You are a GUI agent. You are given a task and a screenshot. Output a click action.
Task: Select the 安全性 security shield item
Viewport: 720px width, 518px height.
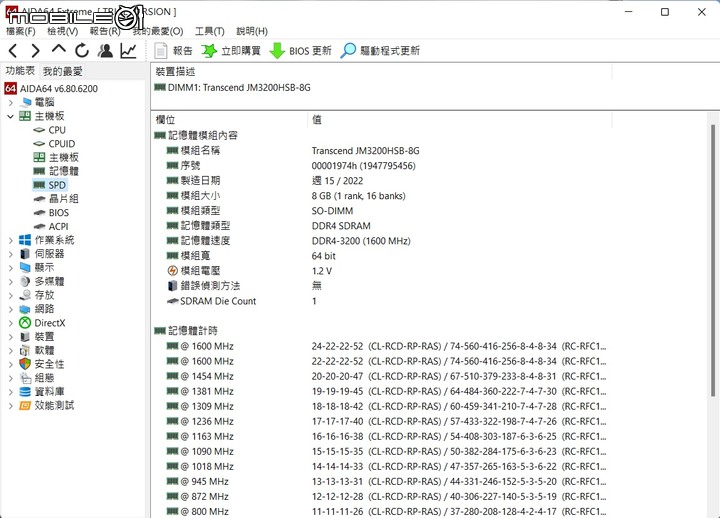[42, 364]
